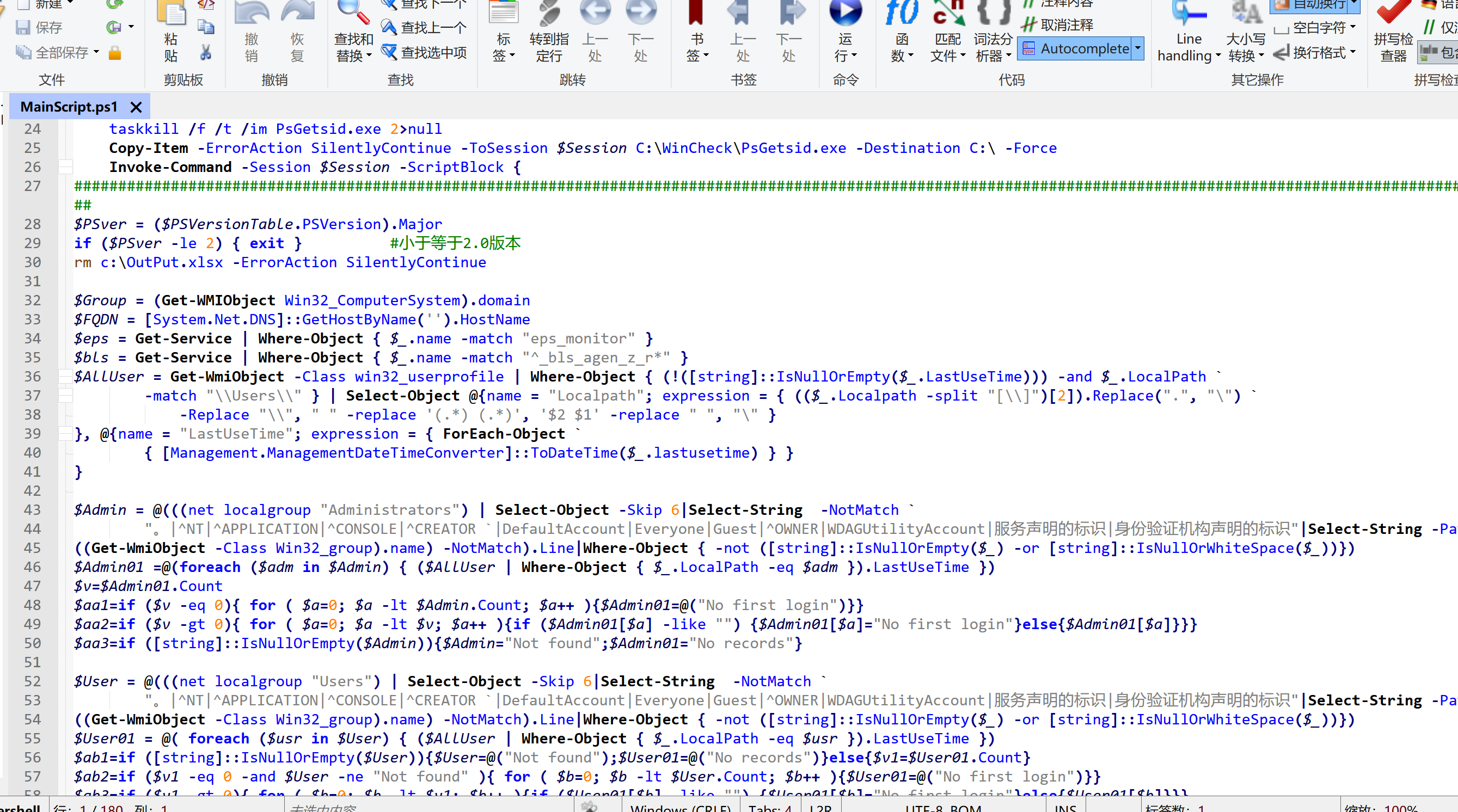Click the INS indicator in status bar
Image resolution: width=1458 pixels, height=812 pixels.
(x=1065, y=808)
